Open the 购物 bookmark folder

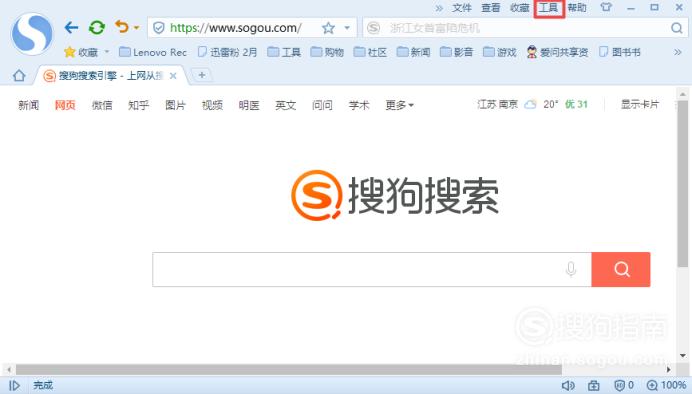tap(327, 53)
